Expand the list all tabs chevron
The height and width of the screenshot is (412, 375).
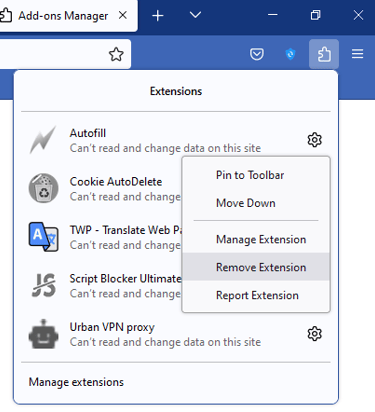pos(195,15)
